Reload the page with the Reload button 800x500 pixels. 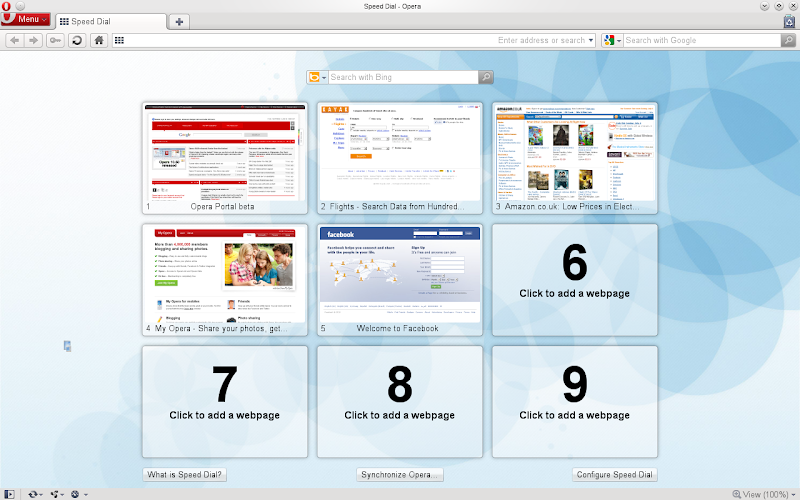pyautogui.click(x=77, y=40)
